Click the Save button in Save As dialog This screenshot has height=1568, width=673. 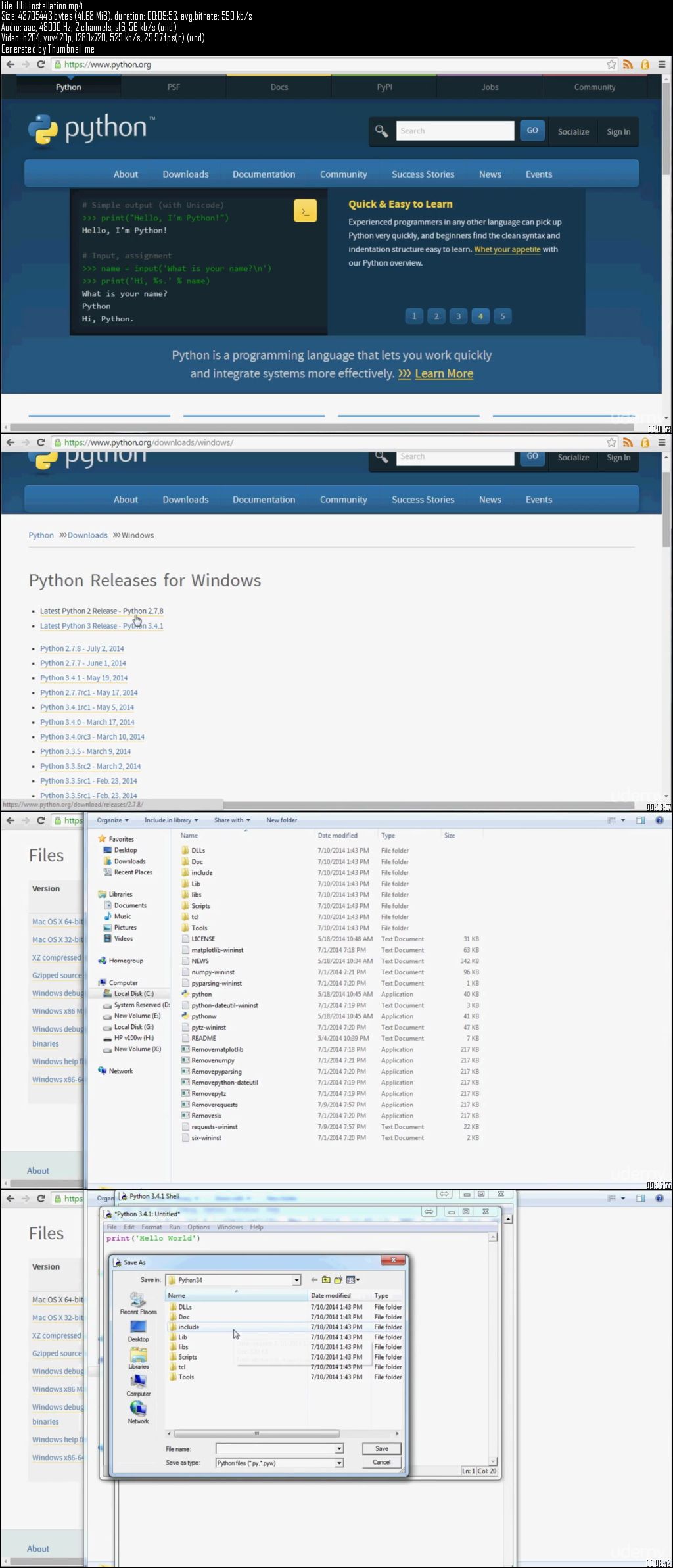pos(382,1448)
